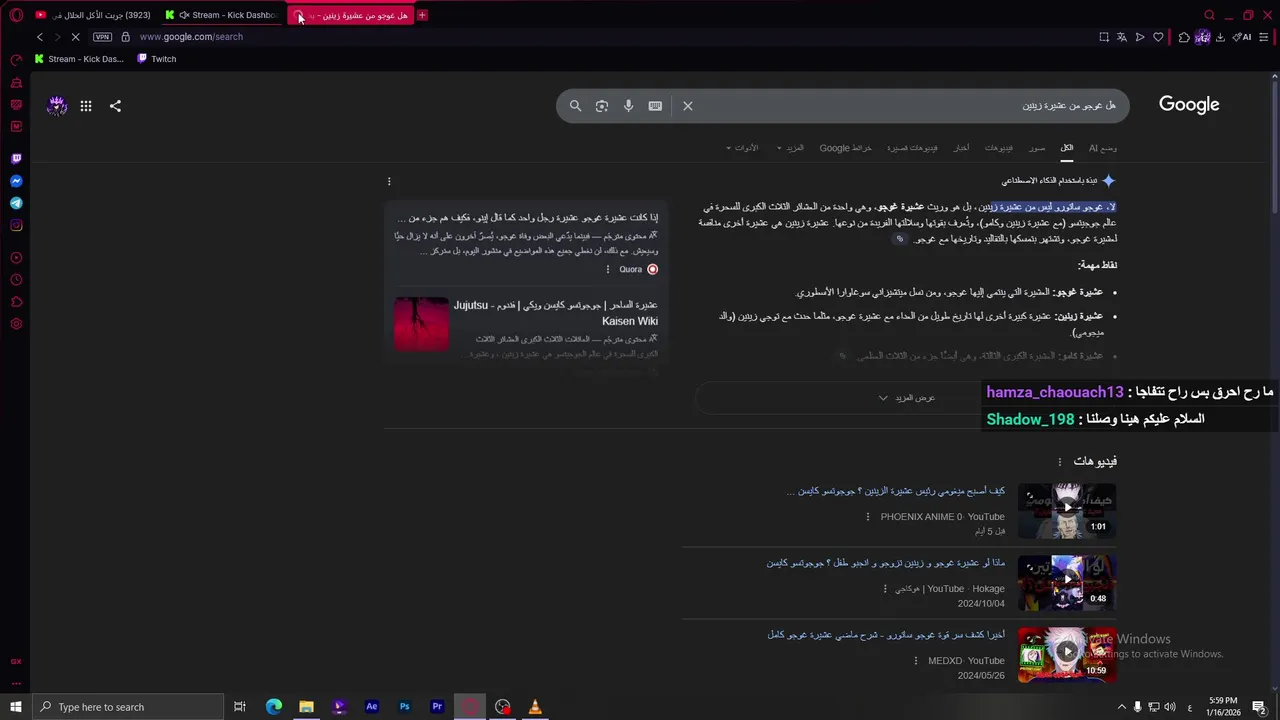The image size is (1280, 720).
Task: Open the Windows Start menu
Action: tap(16, 707)
